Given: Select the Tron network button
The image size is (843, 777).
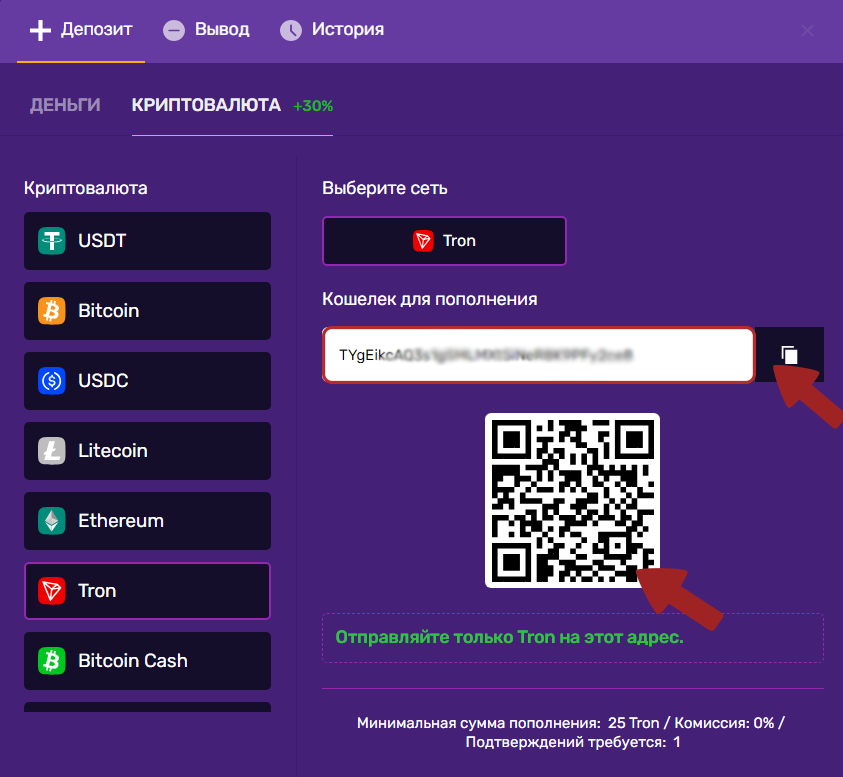Looking at the screenshot, I should [x=444, y=241].
